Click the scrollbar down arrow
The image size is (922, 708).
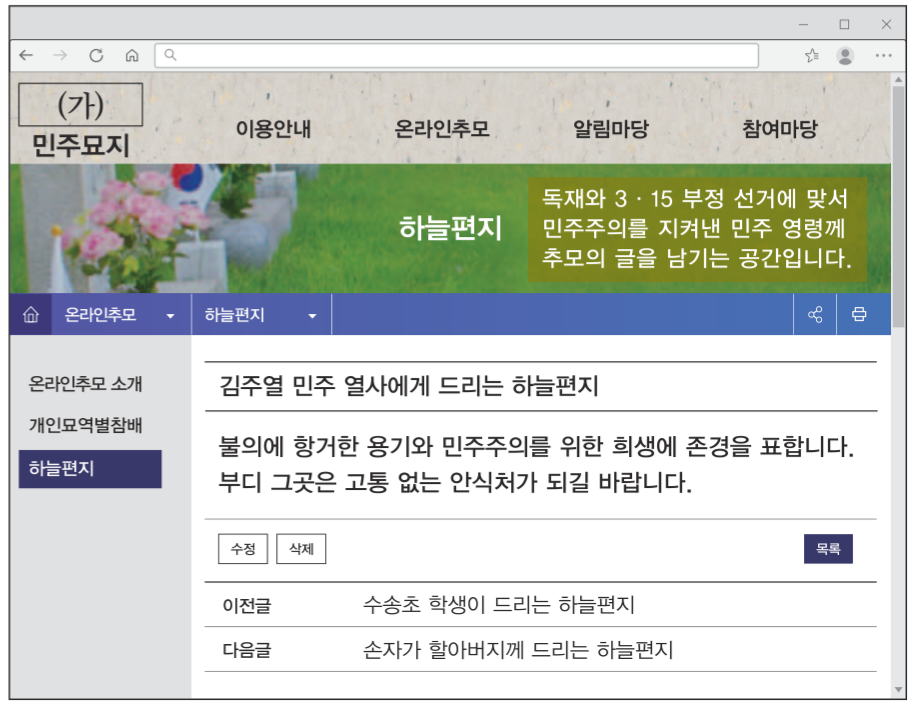898,690
